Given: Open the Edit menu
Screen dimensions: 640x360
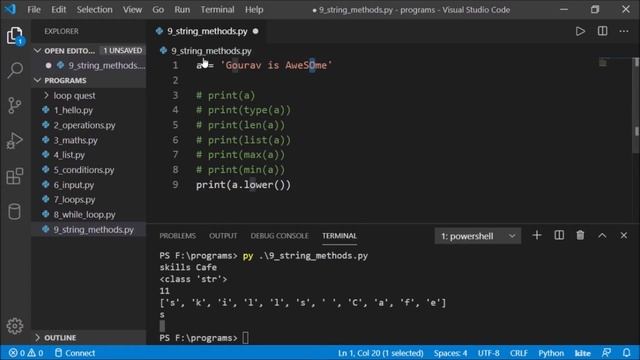Looking at the screenshot, I should [x=58, y=9].
